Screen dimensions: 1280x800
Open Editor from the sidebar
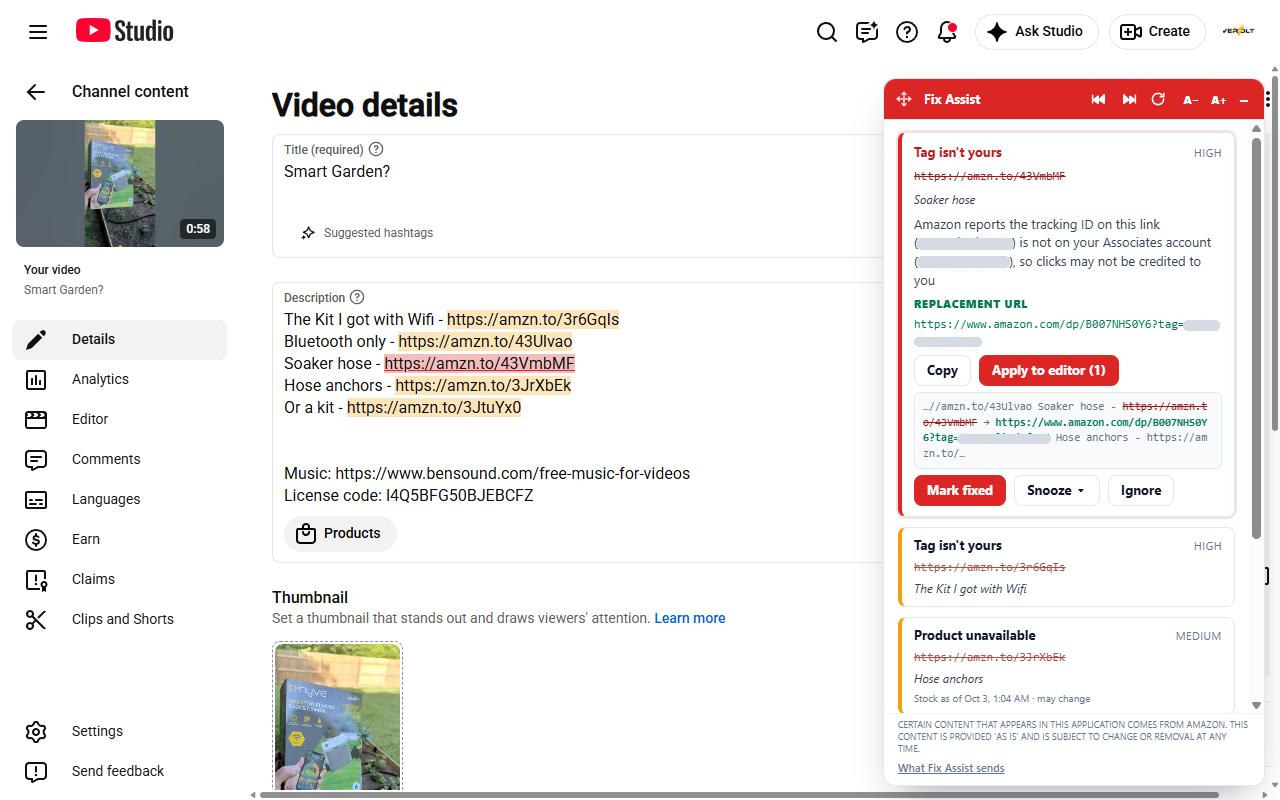120,419
